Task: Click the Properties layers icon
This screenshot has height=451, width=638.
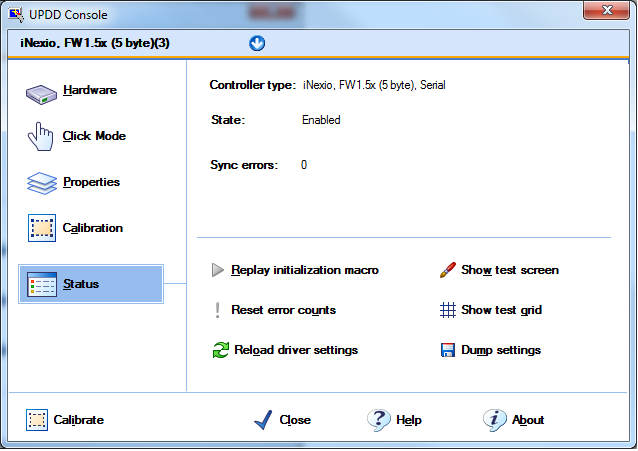Action: (x=42, y=183)
